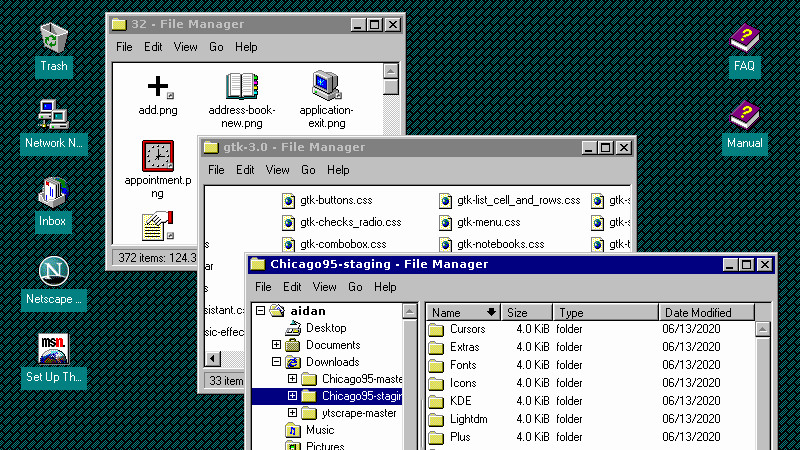Collapse the aidan home tree node
800x450 pixels.
[261, 311]
